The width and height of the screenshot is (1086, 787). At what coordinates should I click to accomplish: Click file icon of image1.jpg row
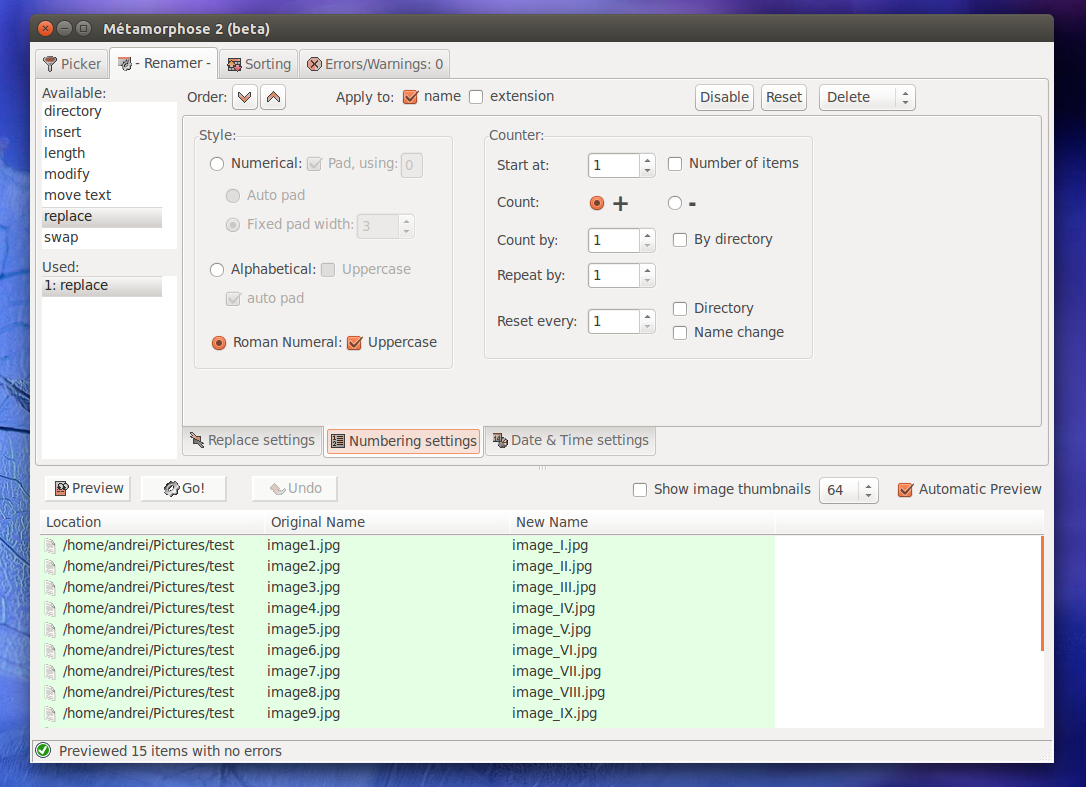click(51, 546)
